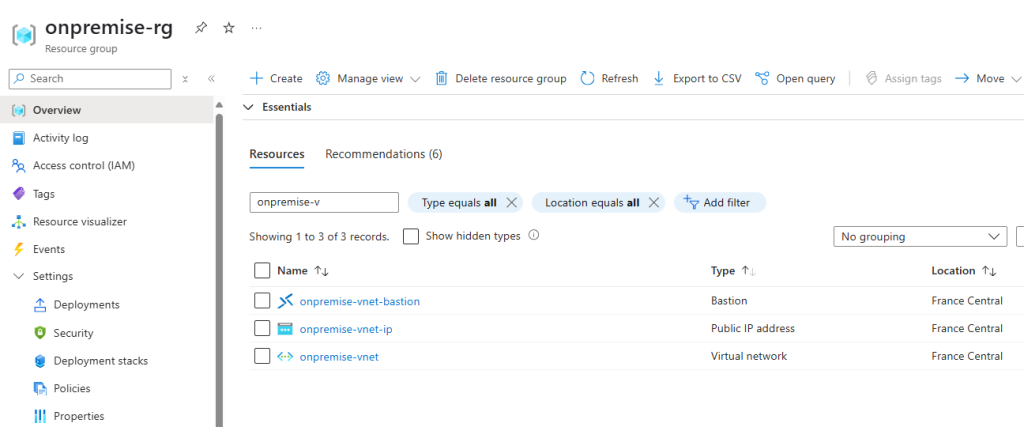Viewport: 1024px width, 427px height.
Task: Click the Refresh circular arrow icon
Action: coord(587,78)
